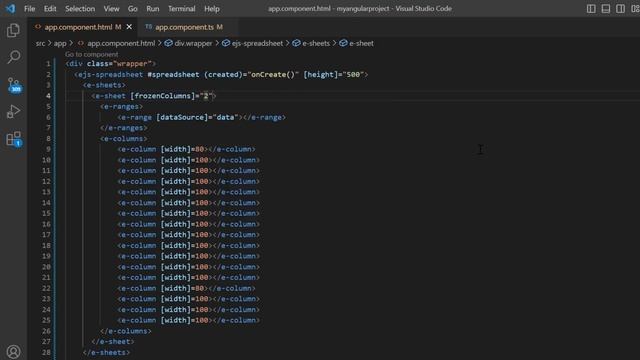This screenshot has height=360, width=640.
Task: Open the Go menu
Action: point(133,9)
